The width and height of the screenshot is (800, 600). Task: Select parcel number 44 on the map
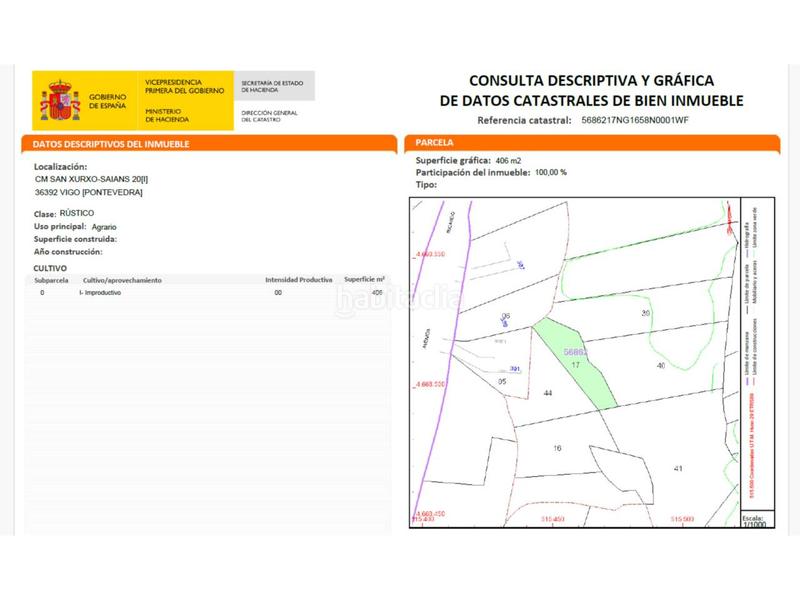[x=548, y=393]
